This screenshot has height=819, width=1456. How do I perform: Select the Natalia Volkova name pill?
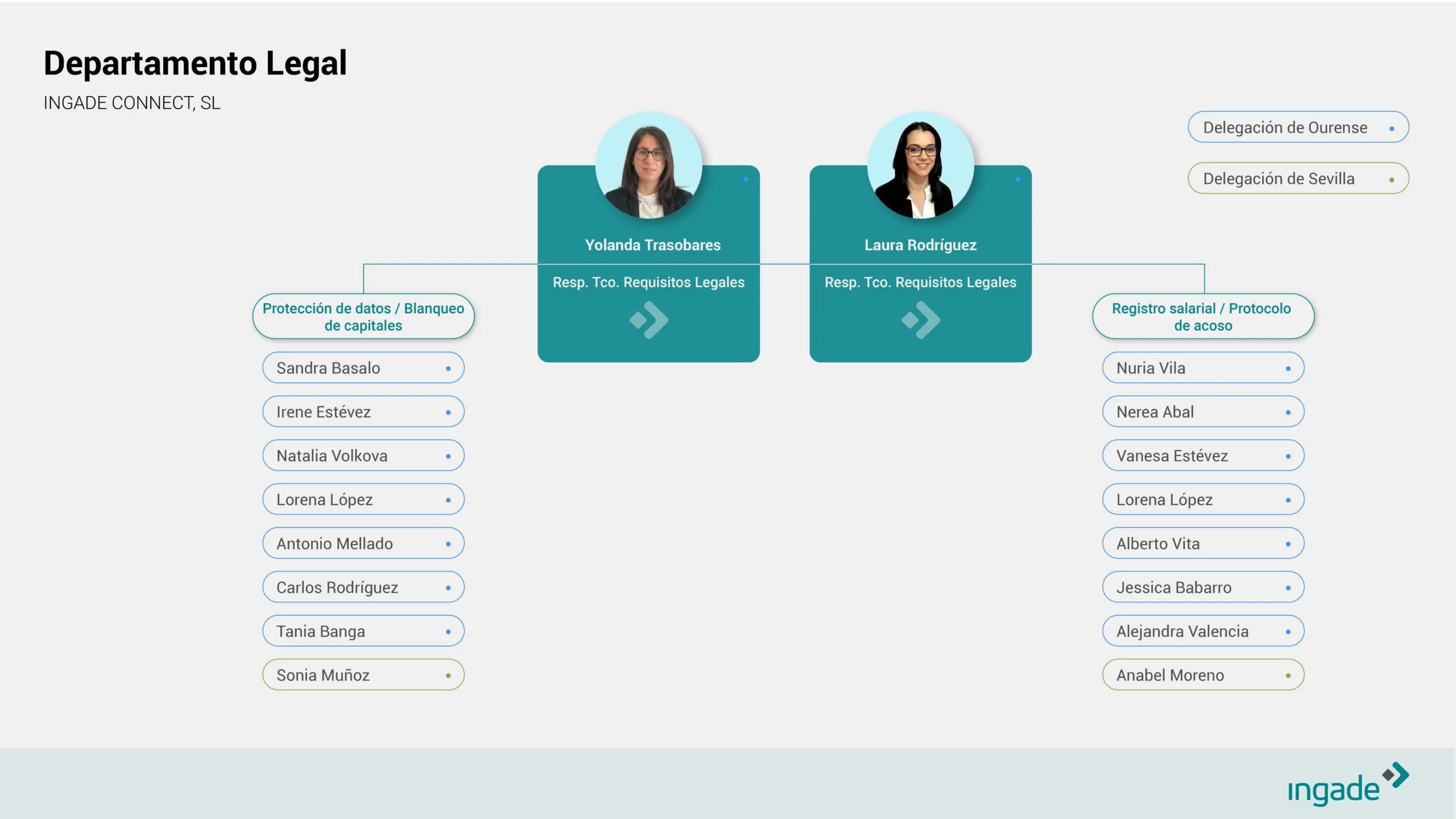tap(363, 456)
